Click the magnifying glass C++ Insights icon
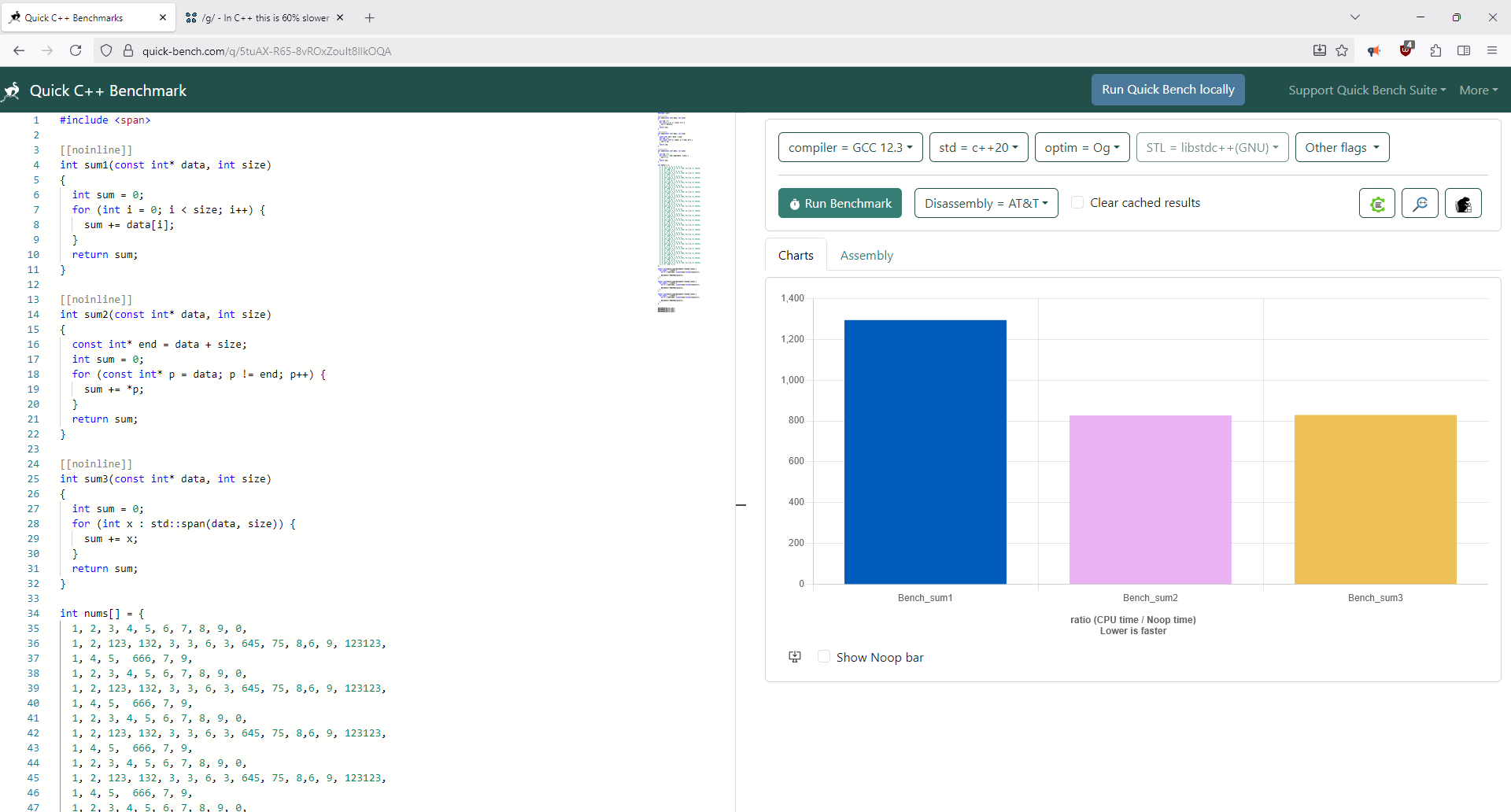1511x812 pixels. [x=1420, y=204]
